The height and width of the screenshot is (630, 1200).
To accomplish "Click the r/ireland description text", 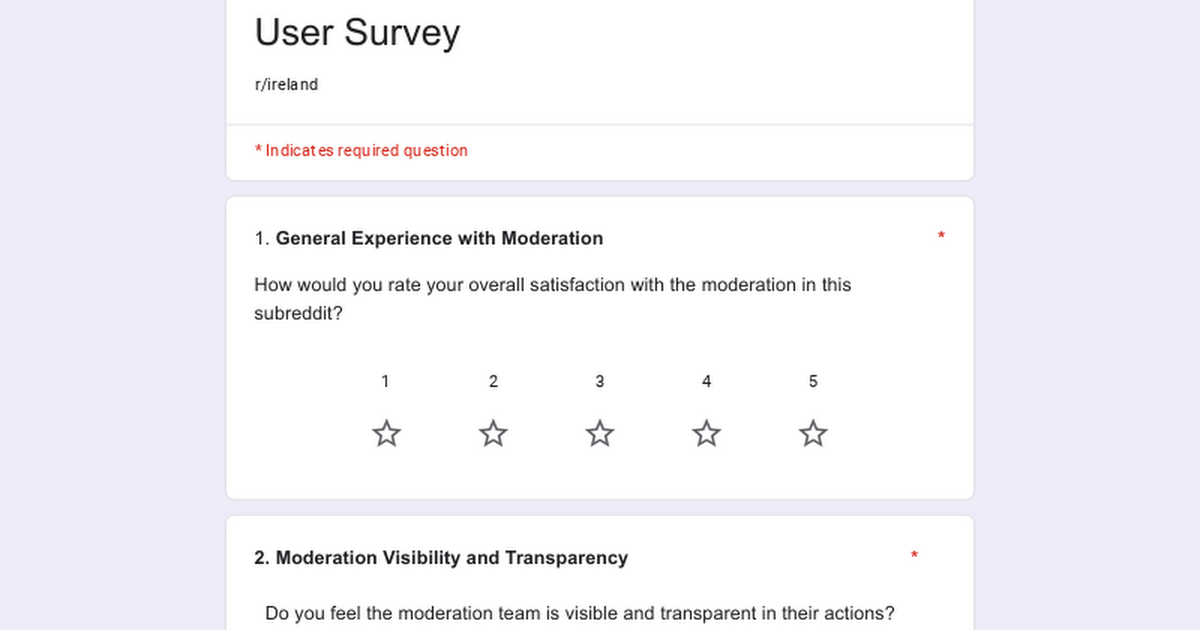I will pos(286,85).
